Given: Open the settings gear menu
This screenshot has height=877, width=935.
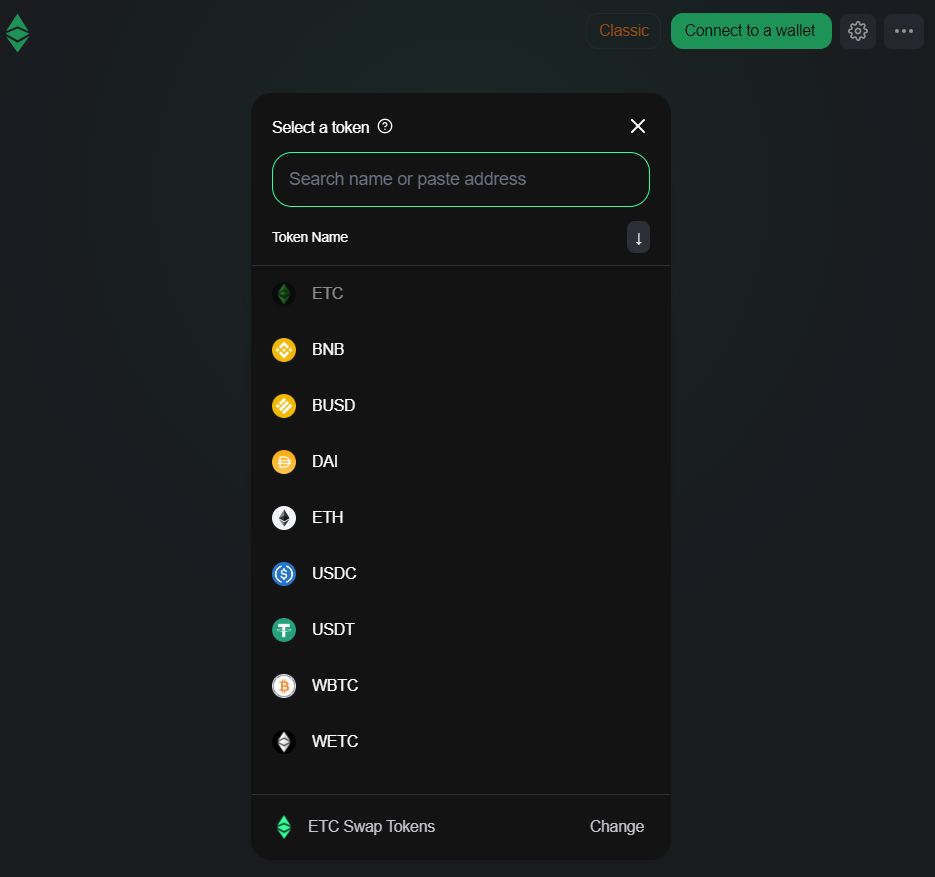Looking at the screenshot, I should coord(857,31).
